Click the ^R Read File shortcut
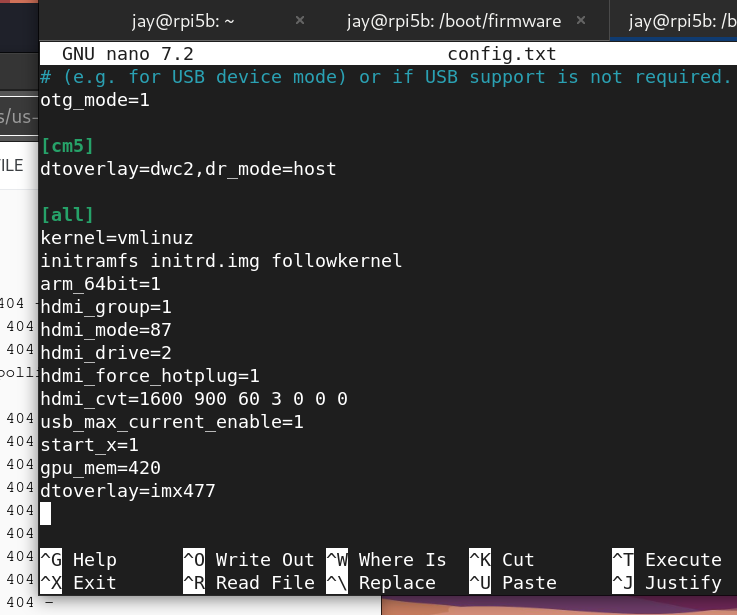Viewport: 737px width, 615px height. click(x=249, y=583)
